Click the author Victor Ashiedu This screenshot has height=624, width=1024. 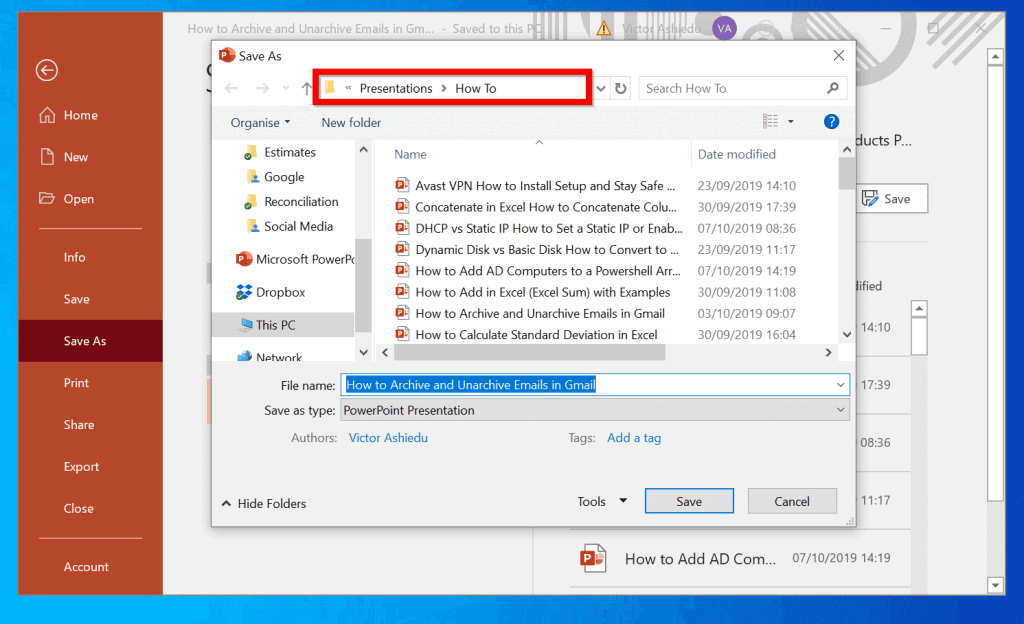388,437
